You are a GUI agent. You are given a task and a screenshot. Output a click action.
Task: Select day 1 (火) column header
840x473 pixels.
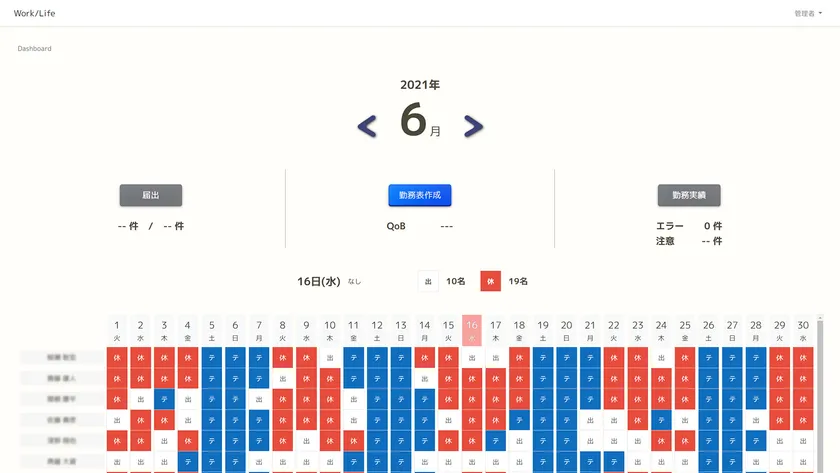click(x=117, y=330)
